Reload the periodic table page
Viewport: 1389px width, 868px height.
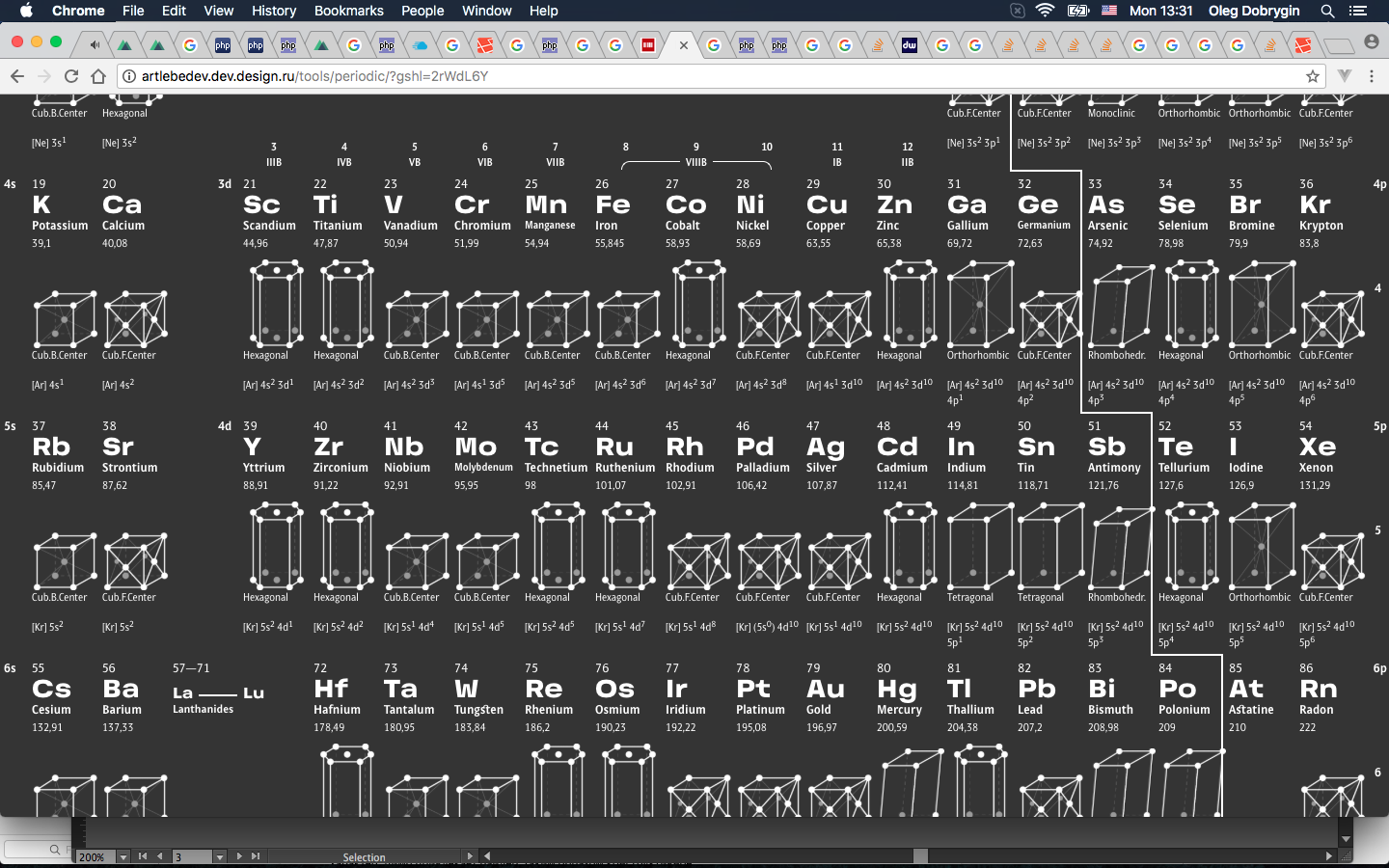point(70,76)
